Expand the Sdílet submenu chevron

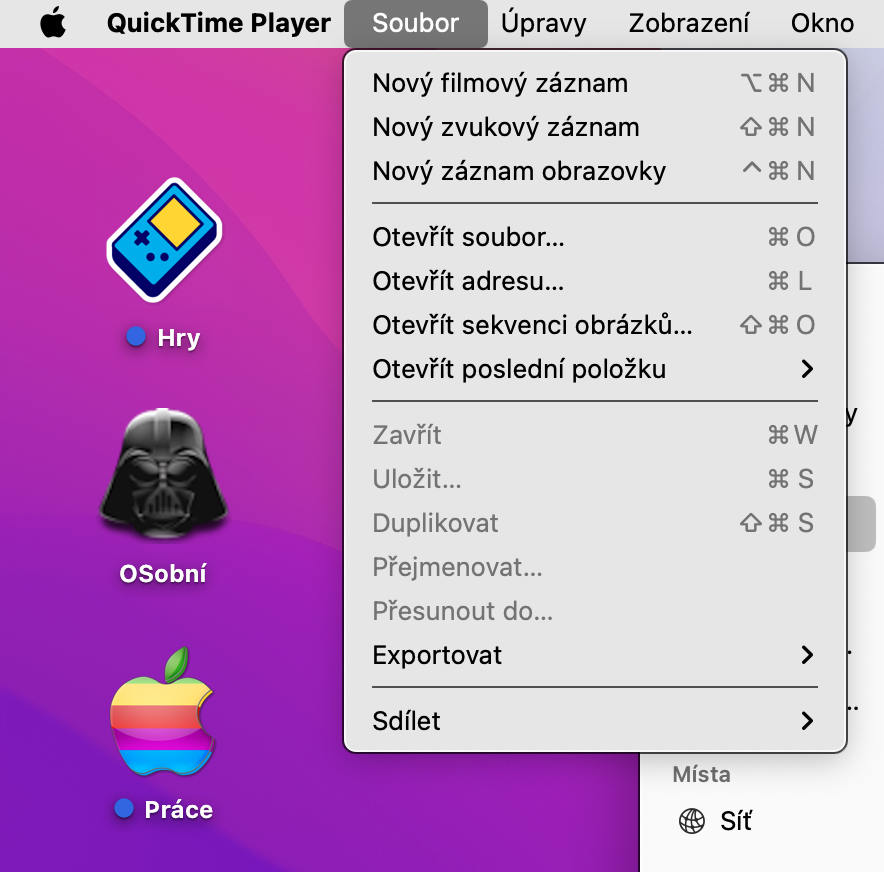(807, 720)
